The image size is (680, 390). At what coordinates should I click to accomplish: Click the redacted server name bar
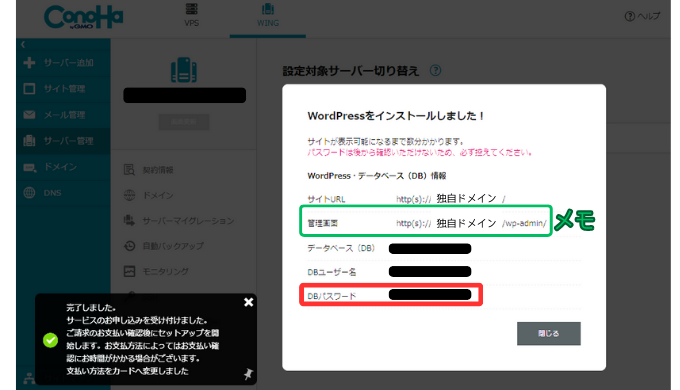point(184,95)
